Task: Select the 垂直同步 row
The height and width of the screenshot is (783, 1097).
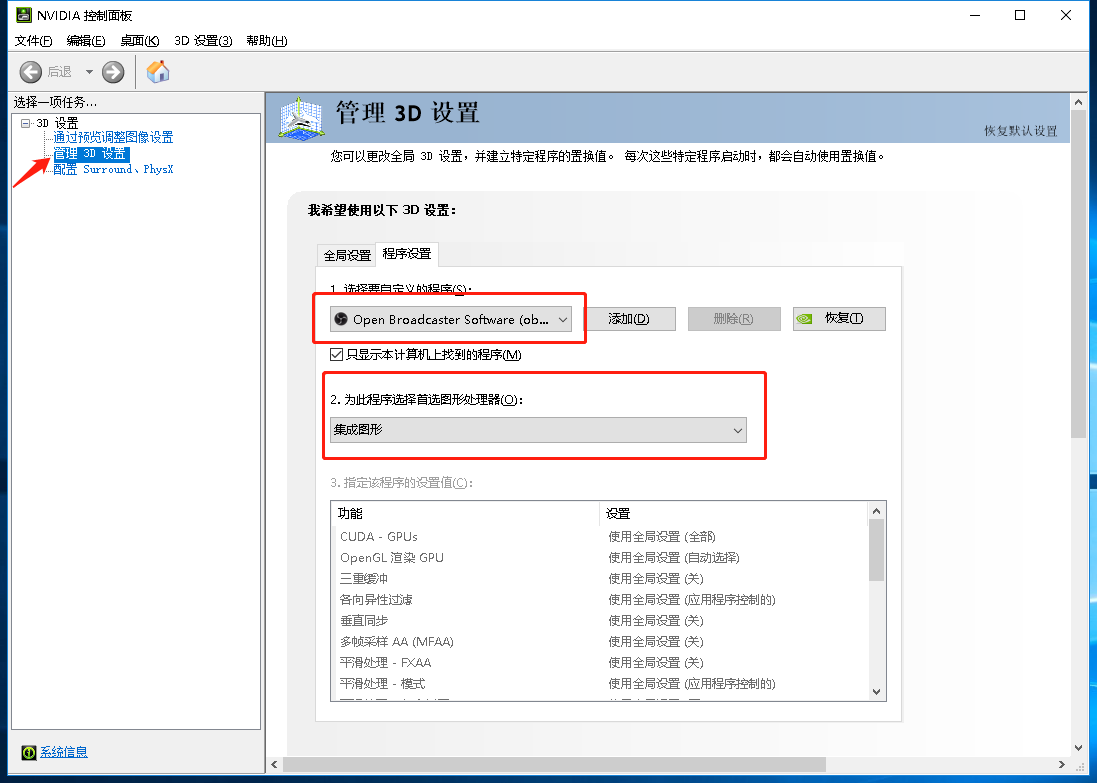Action: click(599, 621)
